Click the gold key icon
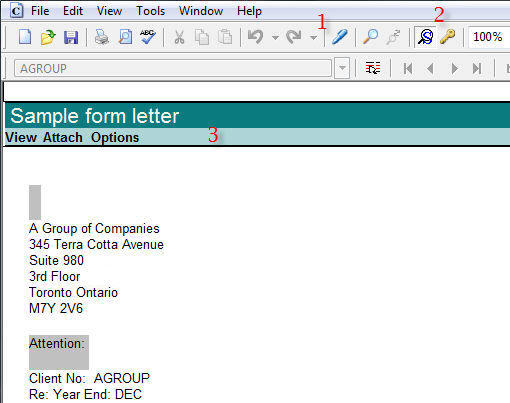510x403 pixels. [447, 37]
